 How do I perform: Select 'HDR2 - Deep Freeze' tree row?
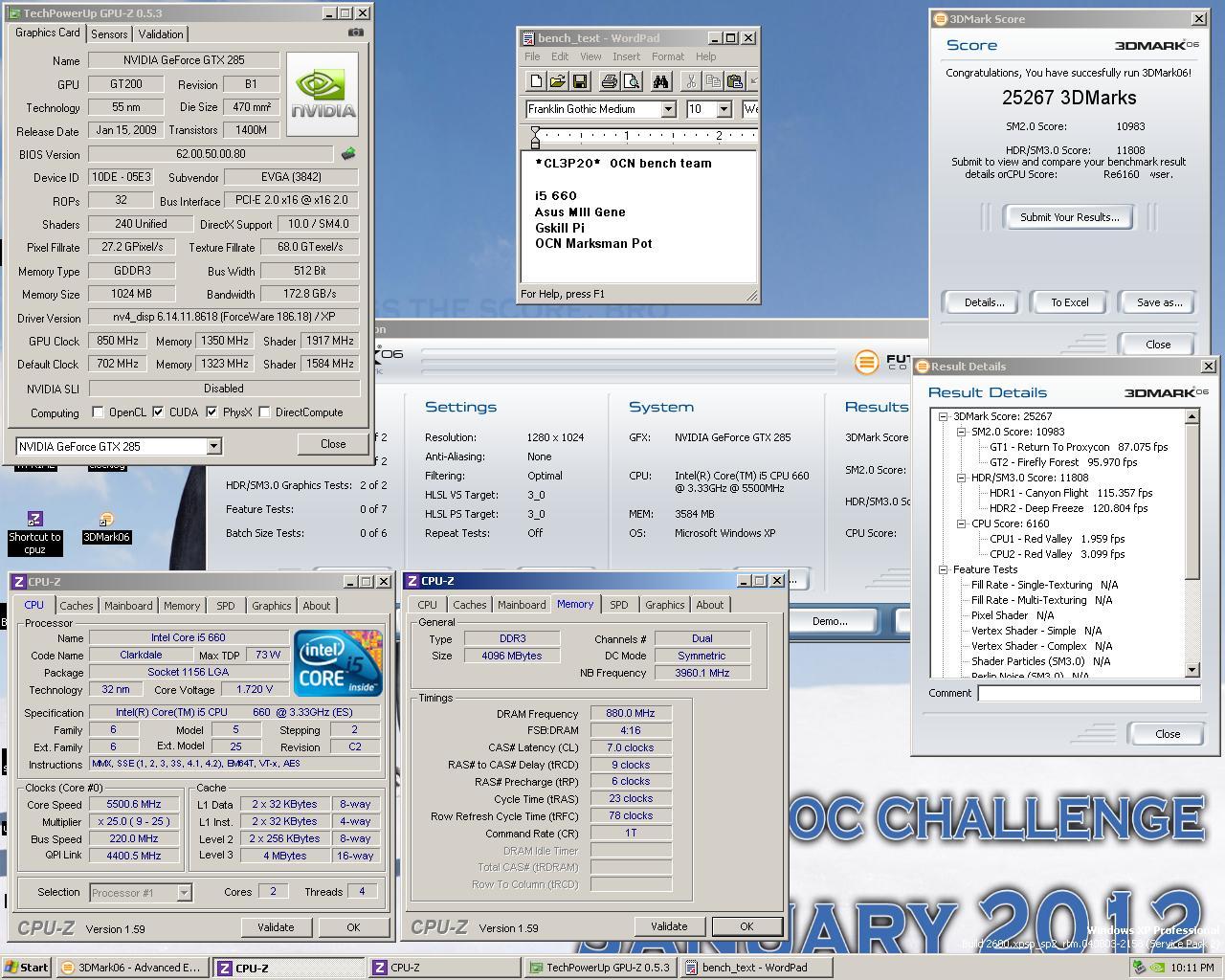(x=1069, y=508)
